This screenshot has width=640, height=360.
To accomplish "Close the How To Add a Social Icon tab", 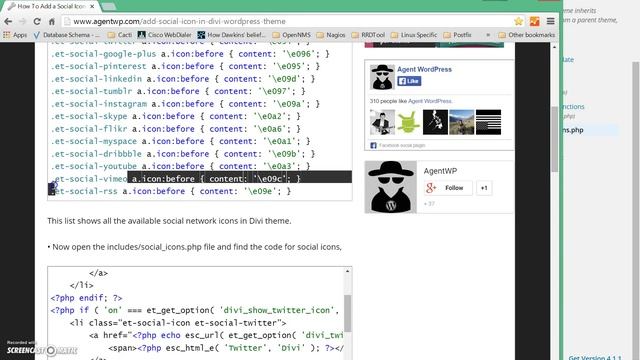I will tap(93, 7).
